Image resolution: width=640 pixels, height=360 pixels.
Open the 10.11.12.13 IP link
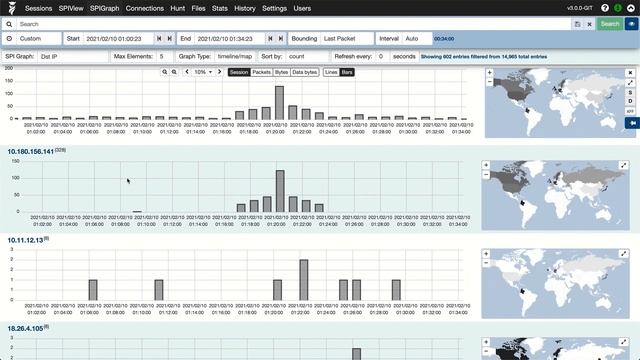pos(25,240)
